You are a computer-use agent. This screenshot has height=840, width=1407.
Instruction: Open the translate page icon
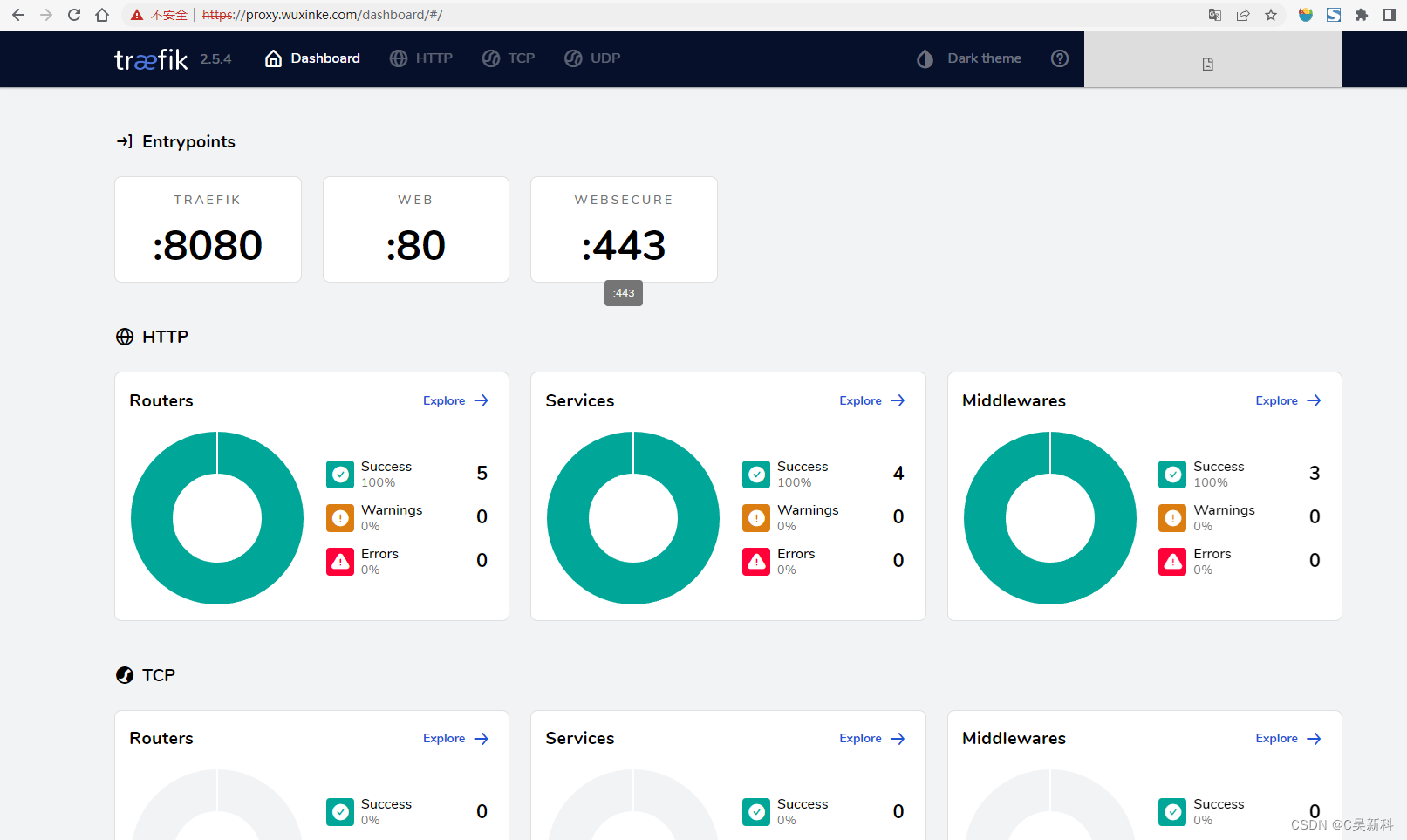(1215, 15)
